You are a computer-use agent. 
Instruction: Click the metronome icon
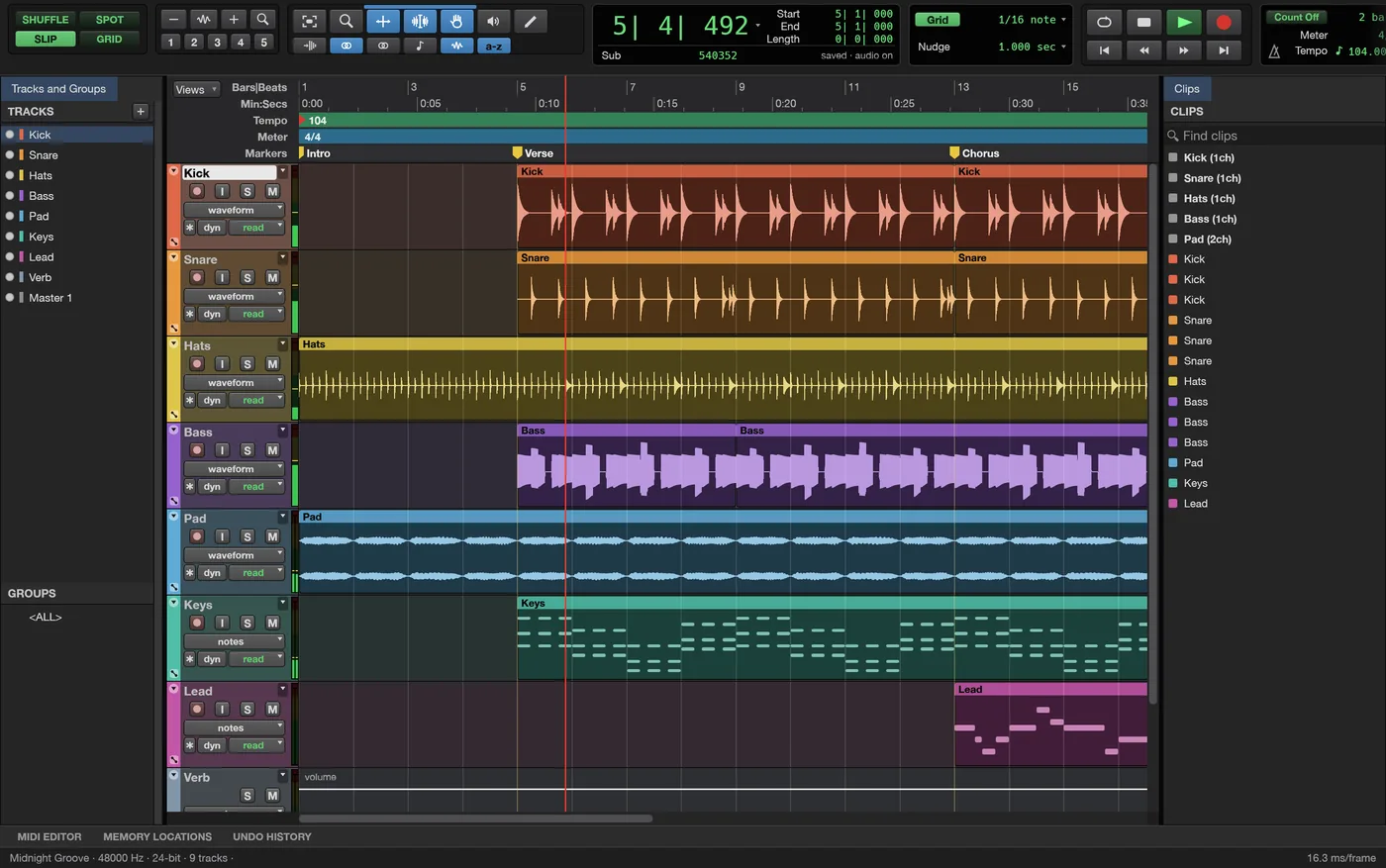[1275, 50]
